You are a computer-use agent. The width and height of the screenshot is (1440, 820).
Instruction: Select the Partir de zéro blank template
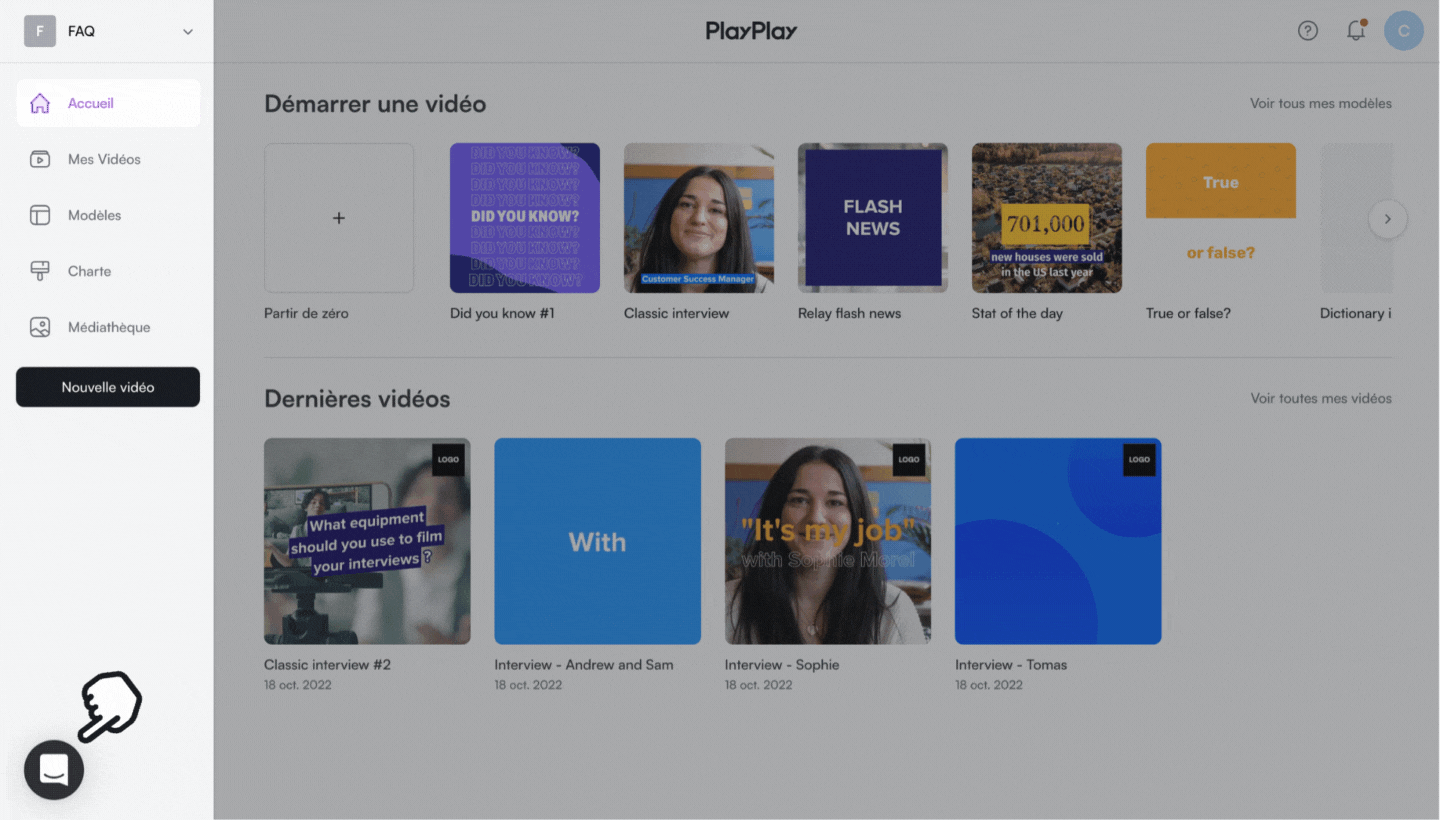(339, 218)
